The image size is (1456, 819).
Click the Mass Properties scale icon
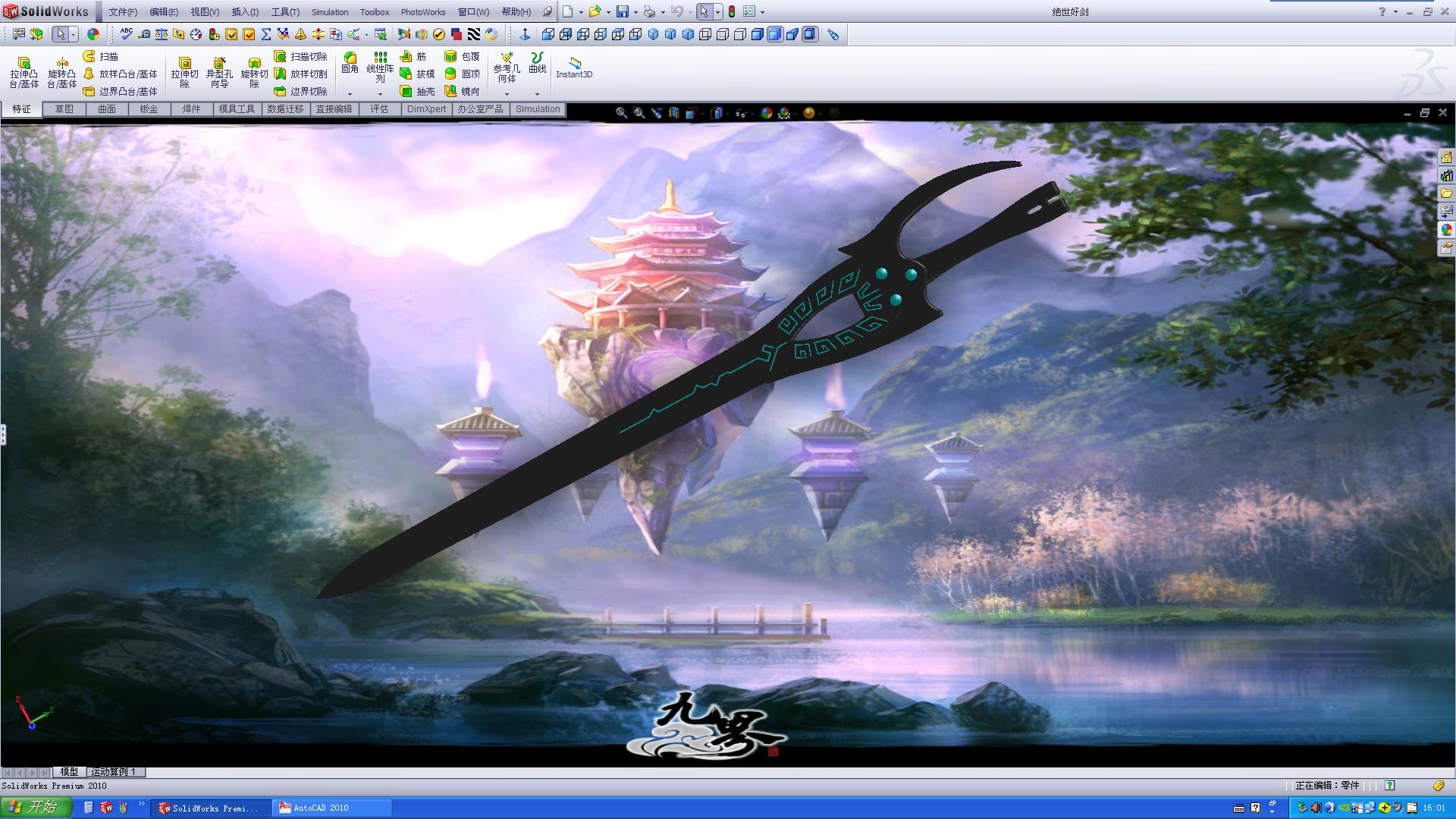coord(162,34)
